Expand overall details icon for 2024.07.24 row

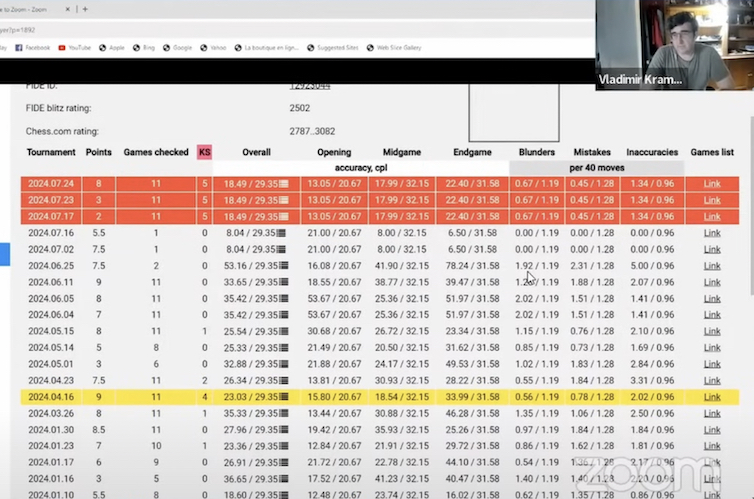tap(284, 184)
